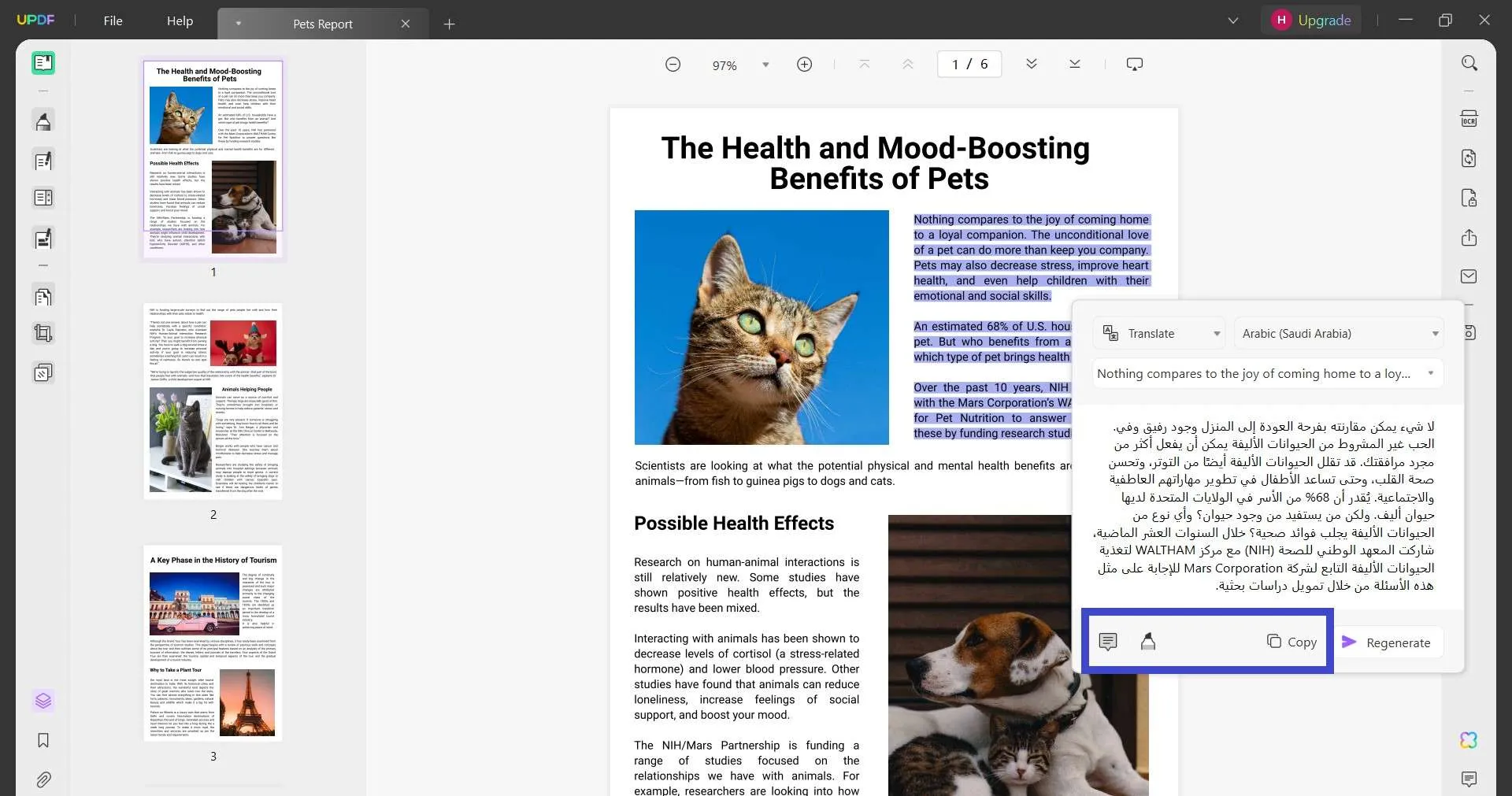Go to previous page arrow
This screenshot has height=796, width=1512.
908,64
